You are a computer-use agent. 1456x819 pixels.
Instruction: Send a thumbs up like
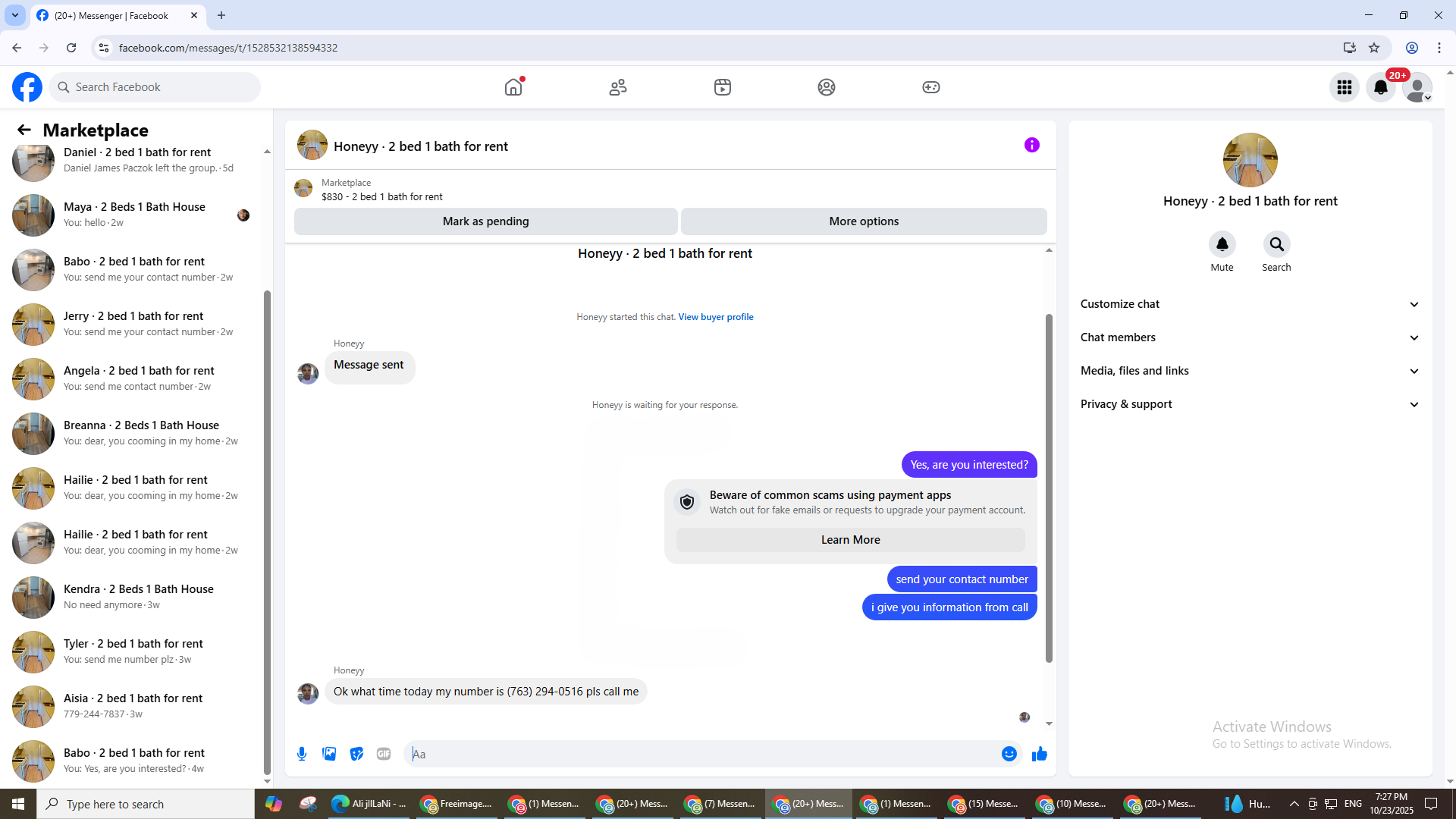(1040, 754)
